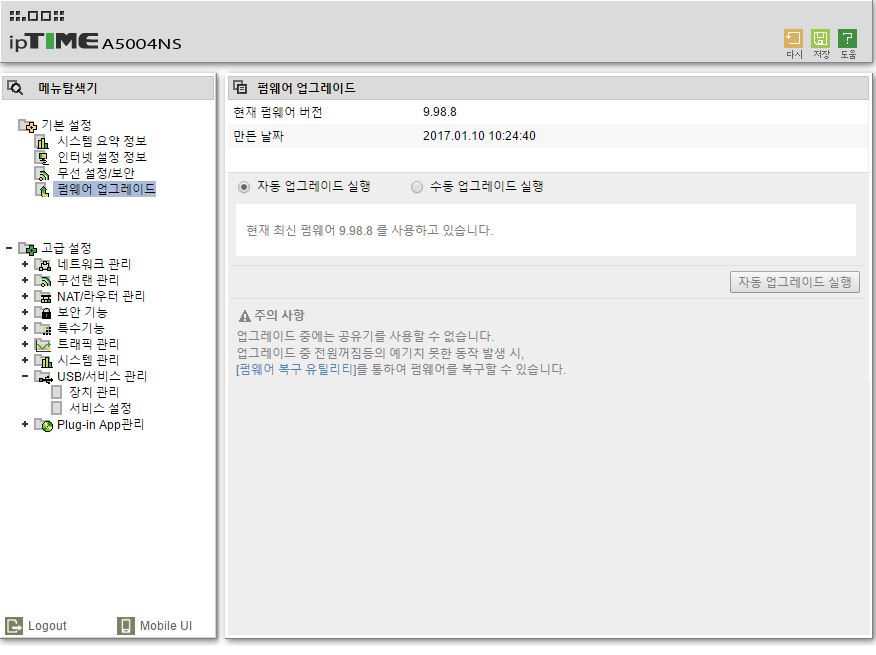Expand the NAT/라우터 관리 node
This screenshot has width=876, height=655.
[x=25, y=296]
